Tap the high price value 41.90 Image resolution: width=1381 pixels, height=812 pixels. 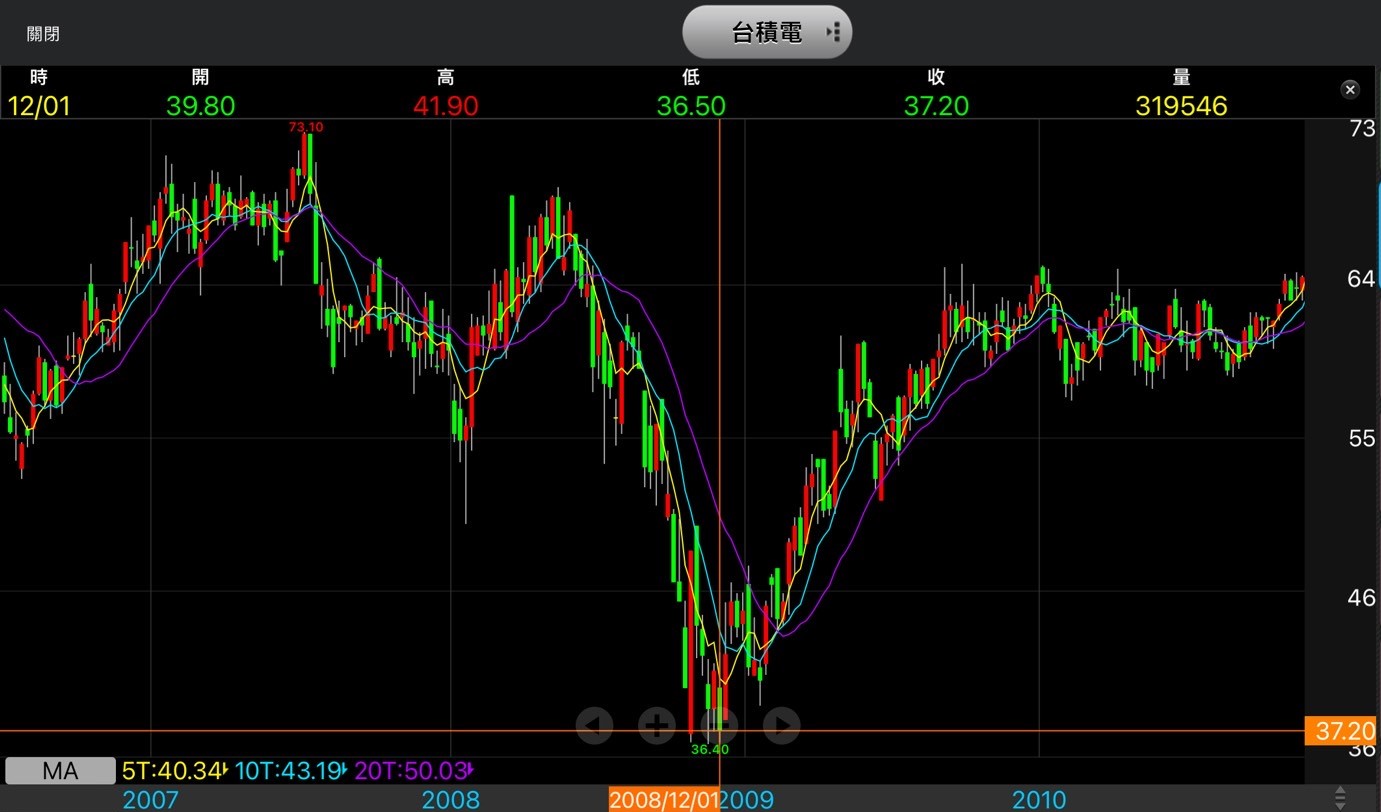(x=446, y=106)
